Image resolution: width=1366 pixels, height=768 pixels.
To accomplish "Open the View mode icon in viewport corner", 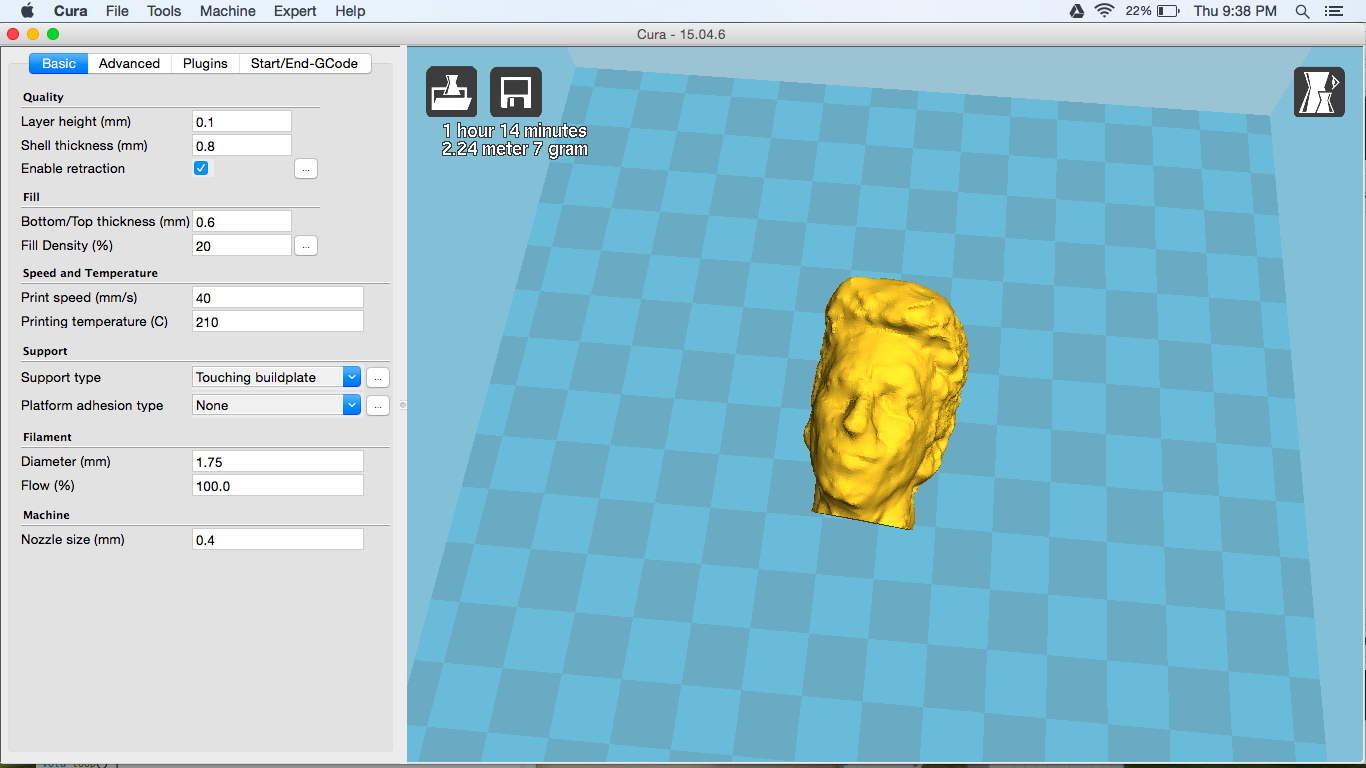I will pos(1319,92).
